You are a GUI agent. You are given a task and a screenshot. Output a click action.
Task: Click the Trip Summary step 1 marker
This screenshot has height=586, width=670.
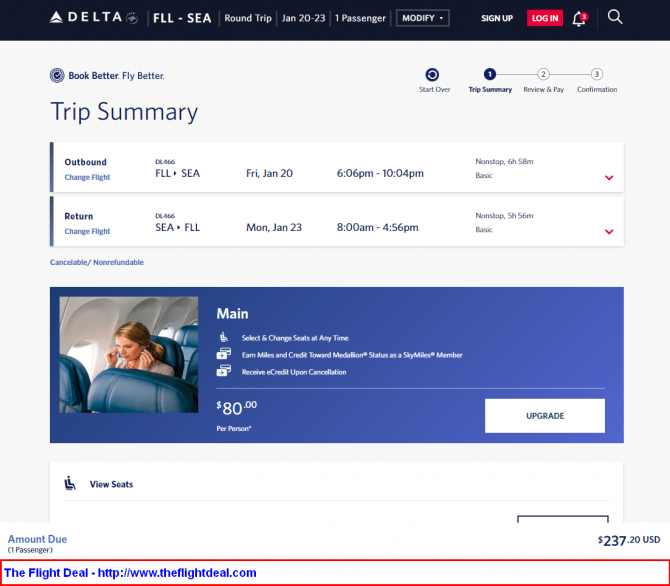(x=490, y=74)
